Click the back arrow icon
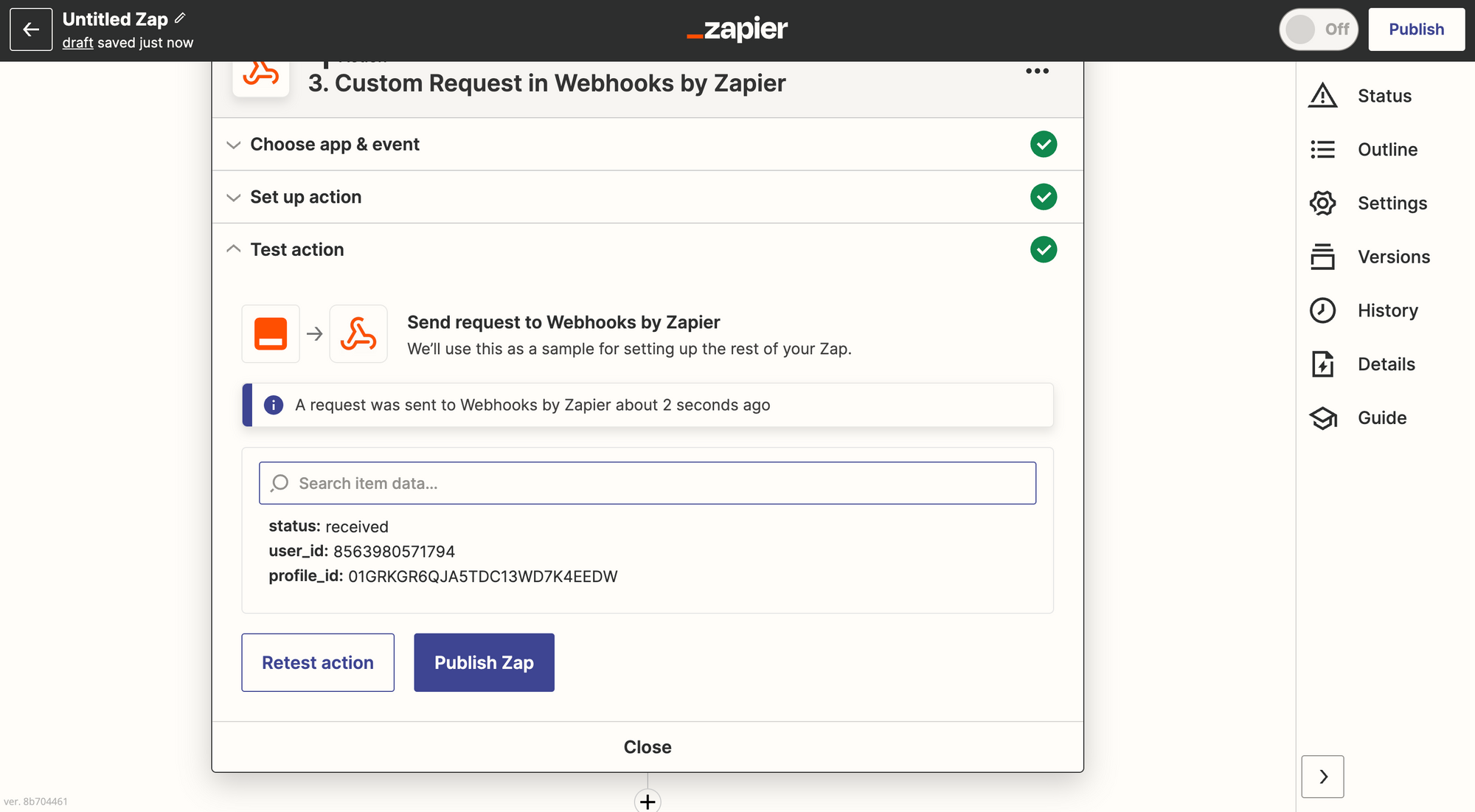This screenshot has height=812, width=1475. point(31,30)
